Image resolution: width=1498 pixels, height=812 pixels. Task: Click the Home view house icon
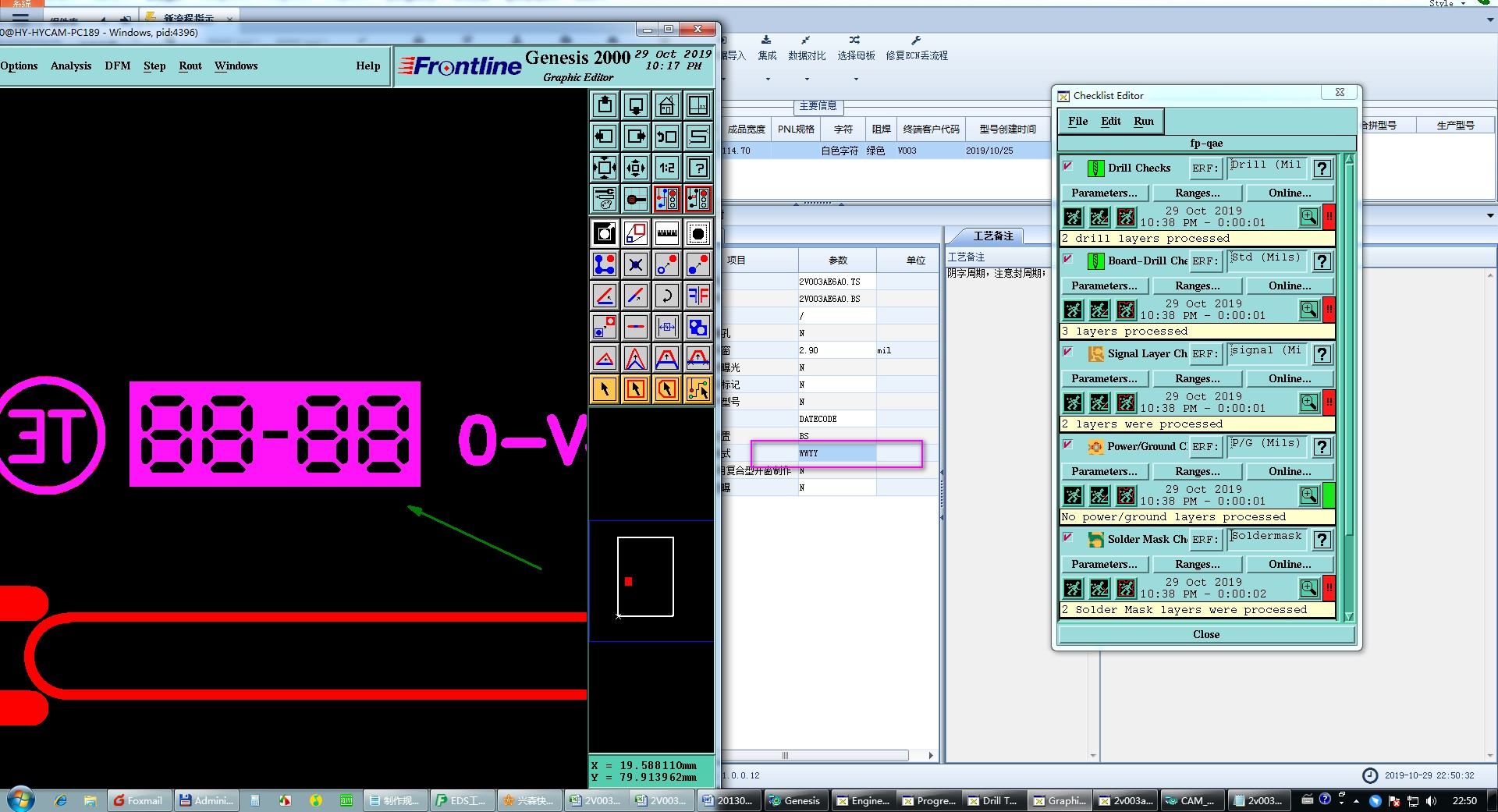(666, 105)
